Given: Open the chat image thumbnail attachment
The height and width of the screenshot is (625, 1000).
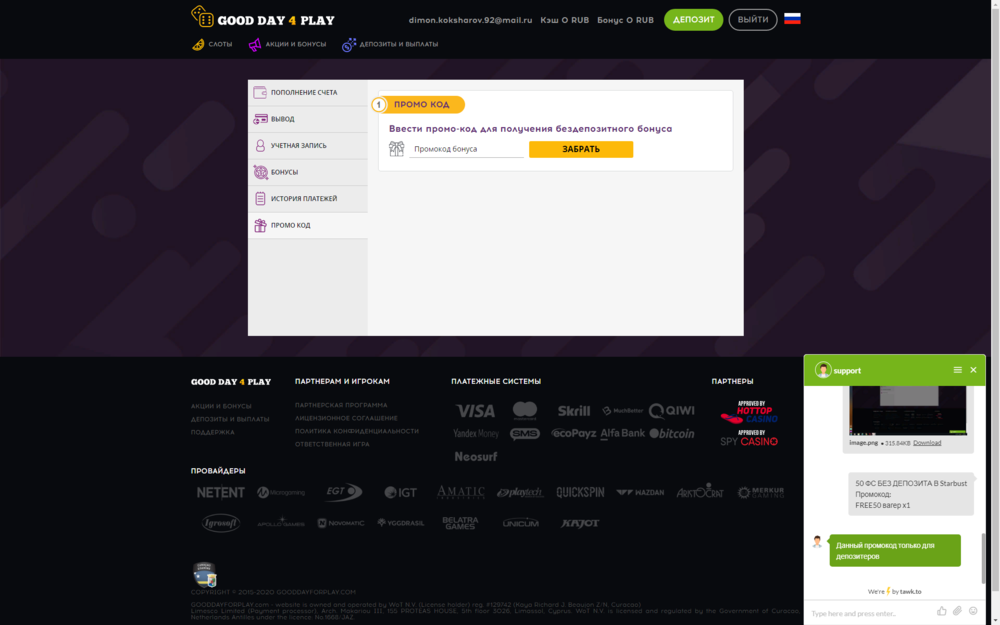Looking at the screenshot, I should click(908, 411).
